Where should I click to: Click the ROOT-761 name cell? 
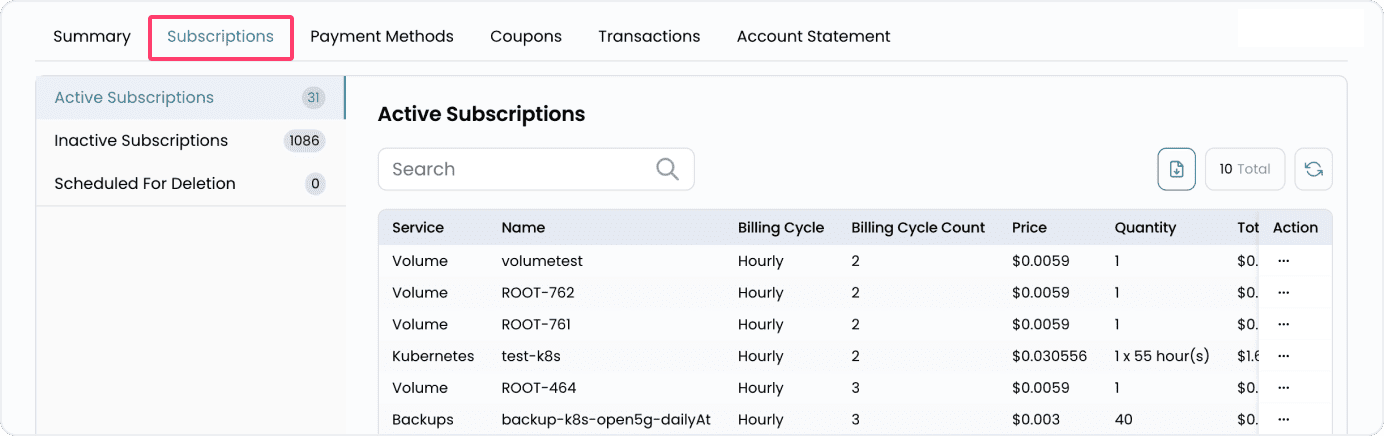(538, 325)
